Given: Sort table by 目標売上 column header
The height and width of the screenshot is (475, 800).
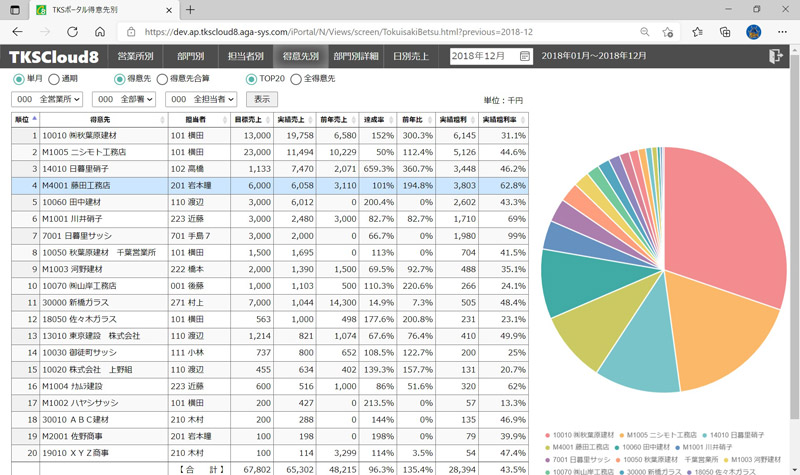Looking at the screenshot, I should coord(252,119).
